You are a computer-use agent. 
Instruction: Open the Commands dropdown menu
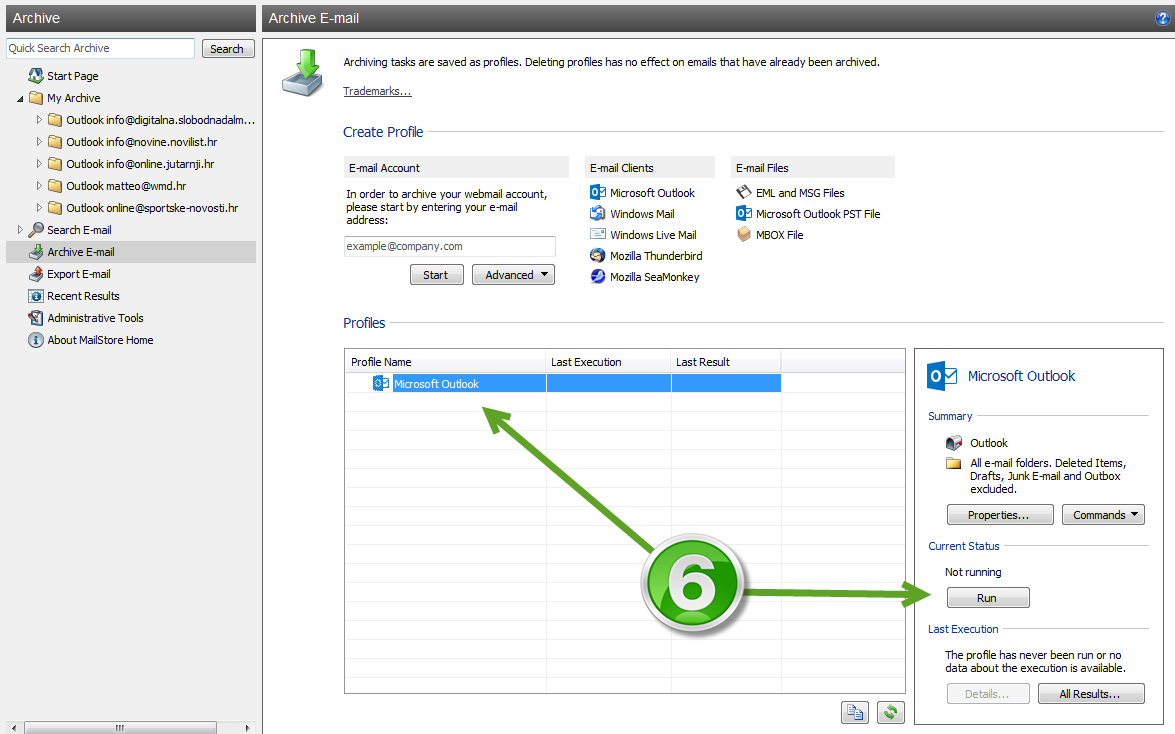[x=1103, y=514]
